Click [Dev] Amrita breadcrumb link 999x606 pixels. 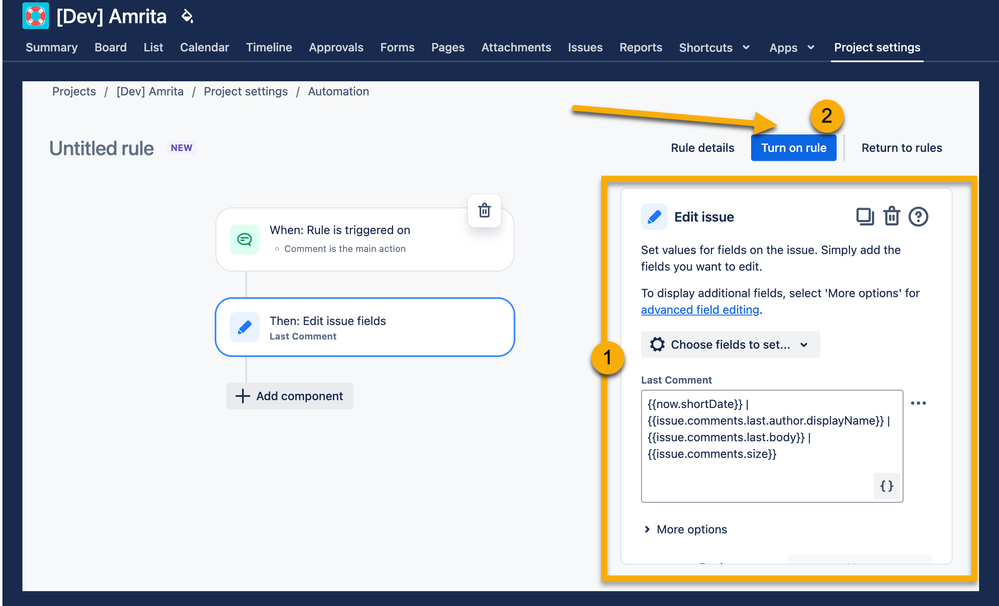pos(150,91)
